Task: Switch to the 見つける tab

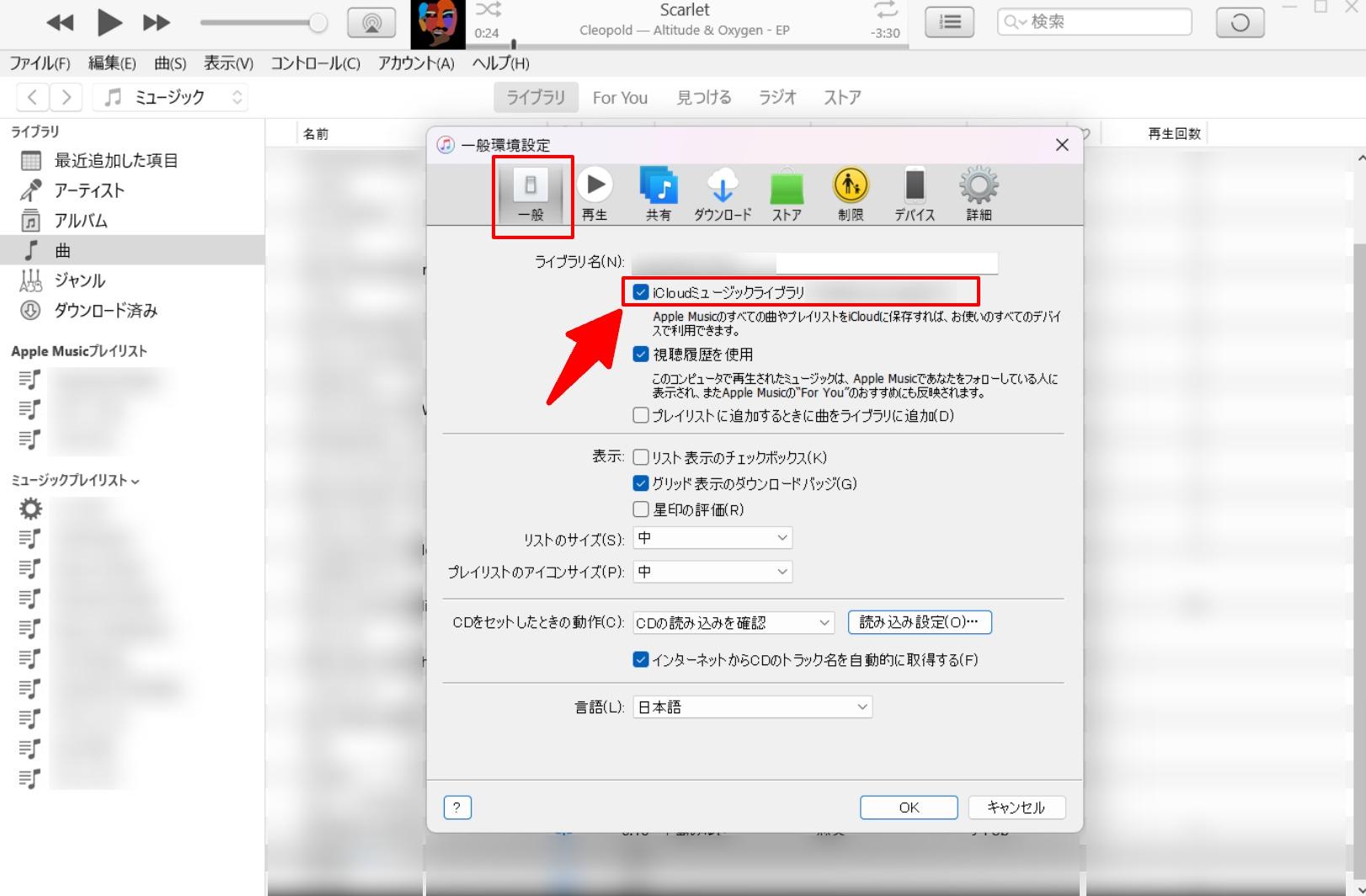Action: tap(704, 98)
